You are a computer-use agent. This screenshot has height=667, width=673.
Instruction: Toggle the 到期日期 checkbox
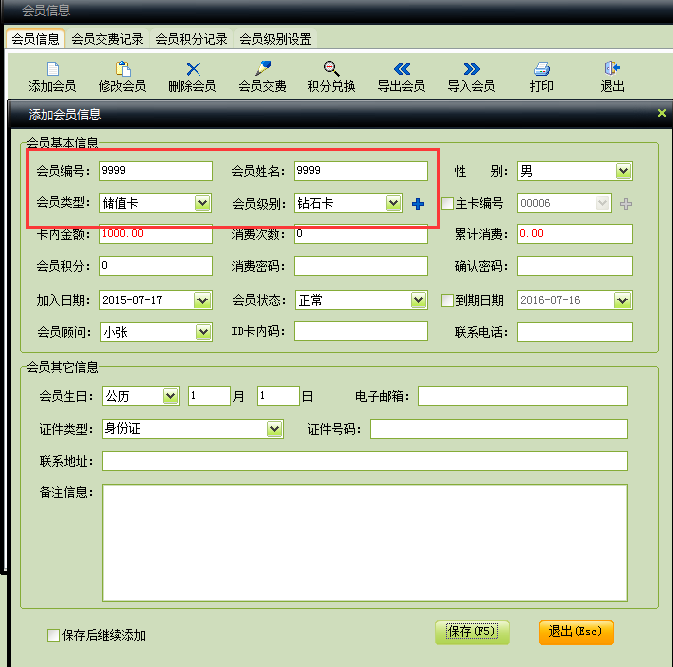point(447,300)
